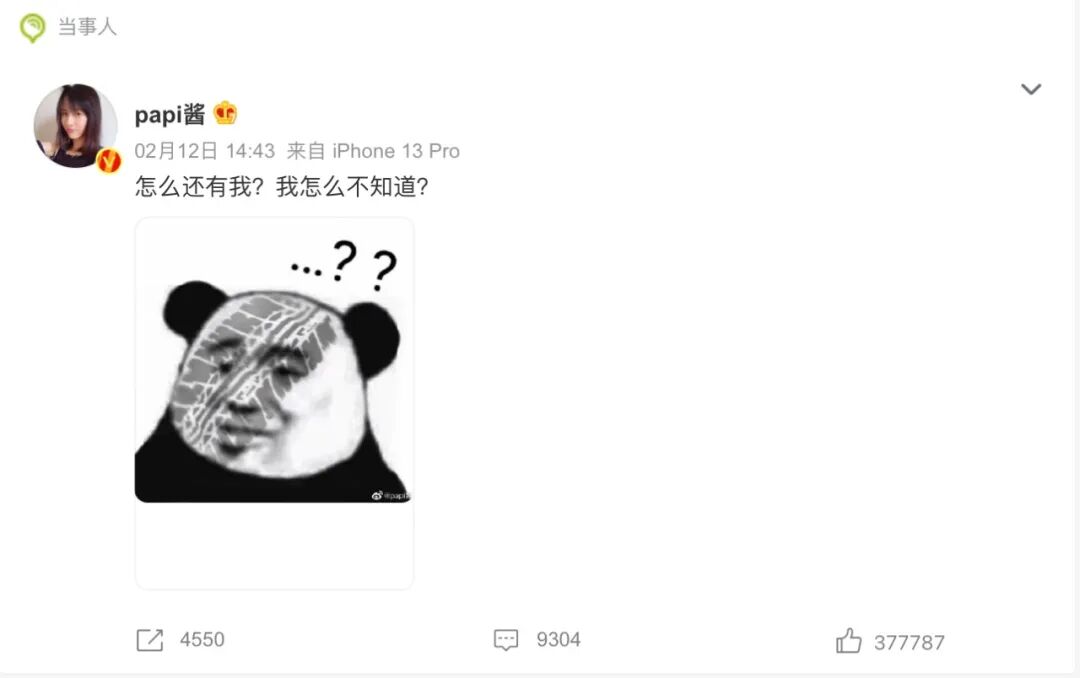This screenshot has height=678, width=1080.
Task: Click blank area below the meme in card
Action: click(274, 544)
